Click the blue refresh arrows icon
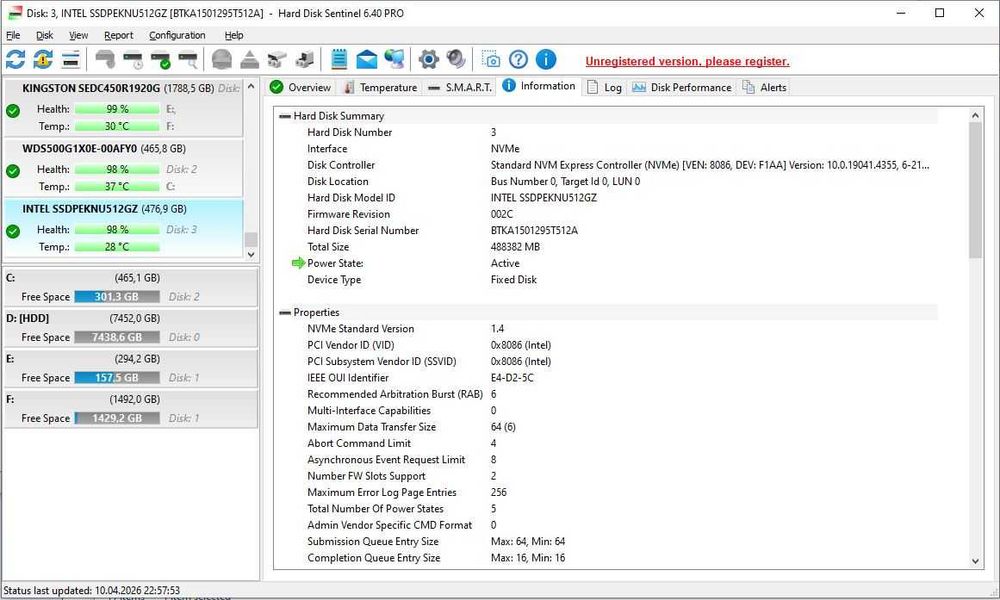The height and width of the screenshot is (600, 1000). 15,60
